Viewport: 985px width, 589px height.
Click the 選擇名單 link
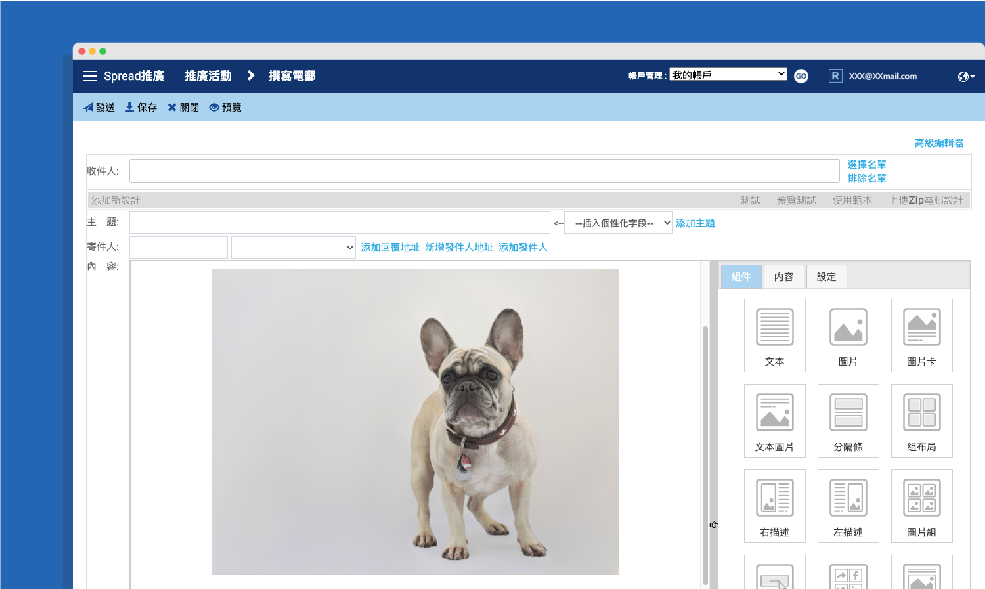(x=866, y=165)
